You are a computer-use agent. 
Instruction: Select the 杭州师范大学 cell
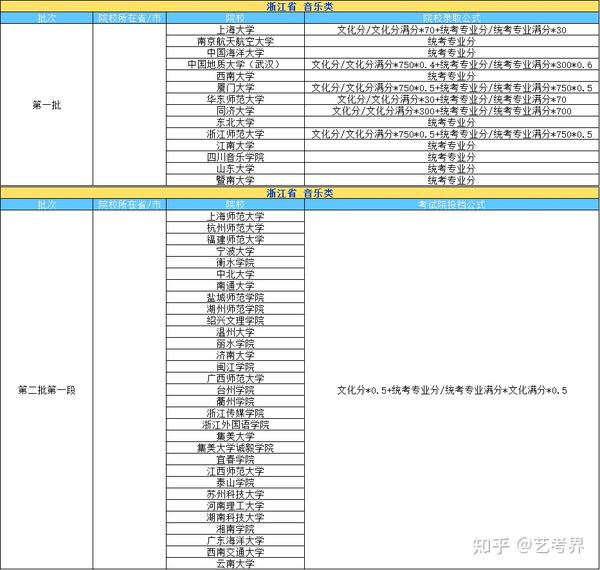tap(235, 228)
